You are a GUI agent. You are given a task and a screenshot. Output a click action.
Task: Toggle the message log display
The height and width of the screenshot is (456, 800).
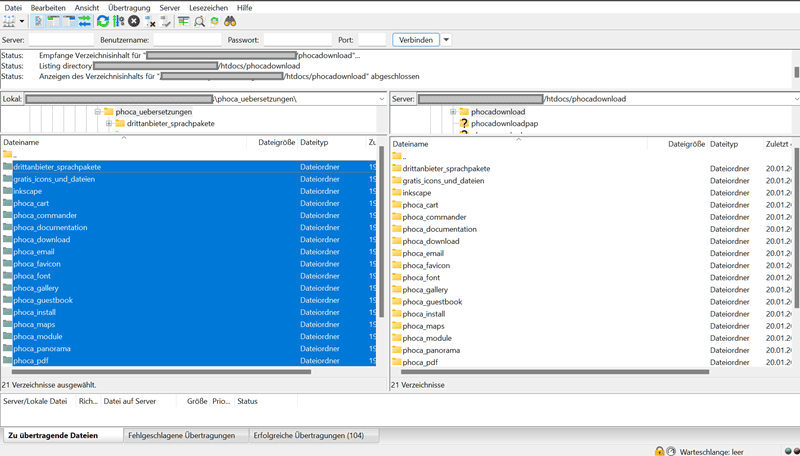(x=38, y=21)
